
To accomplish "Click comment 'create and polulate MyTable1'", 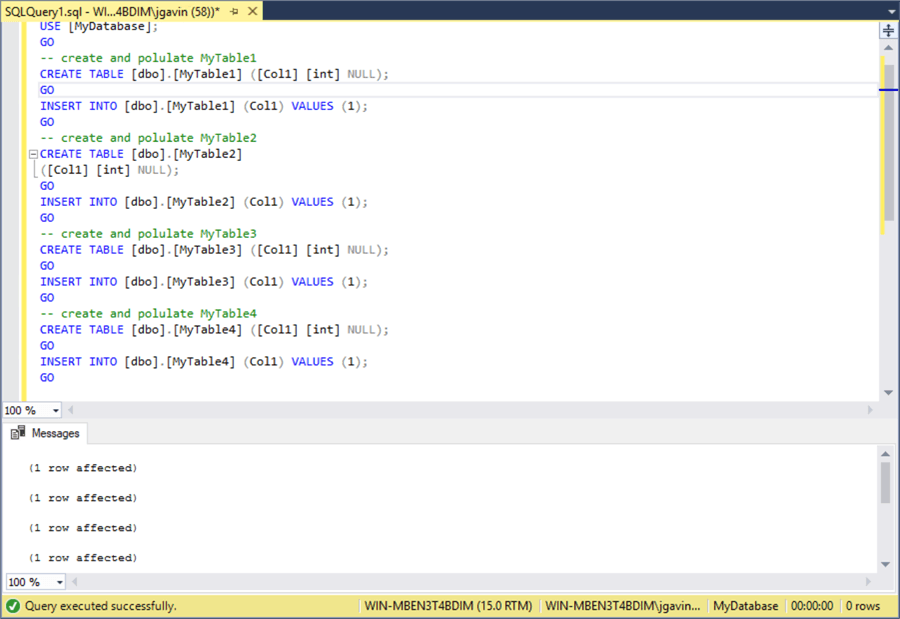I will 159,58.
